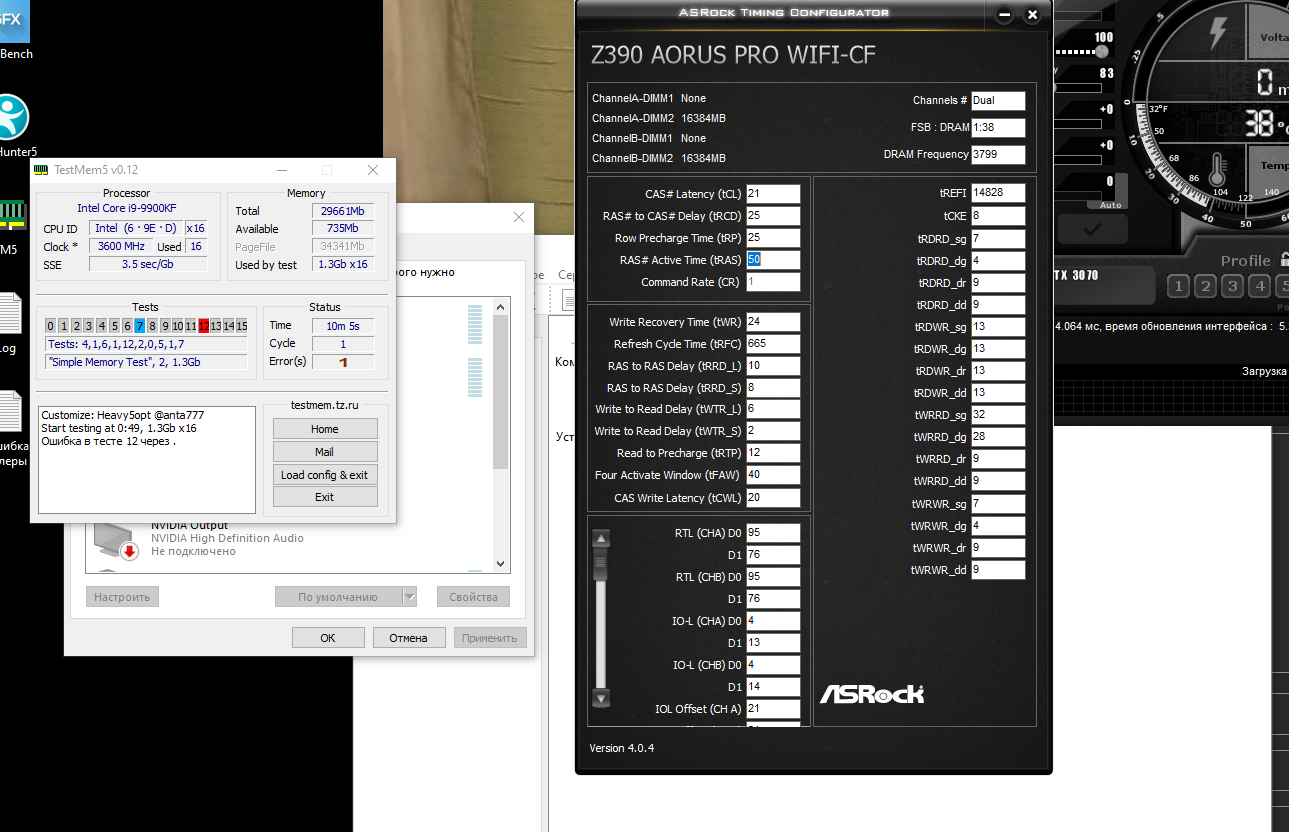Click the По умолчанию button
This screenshot has height=832, width=1289.
[x=338, y=597]
